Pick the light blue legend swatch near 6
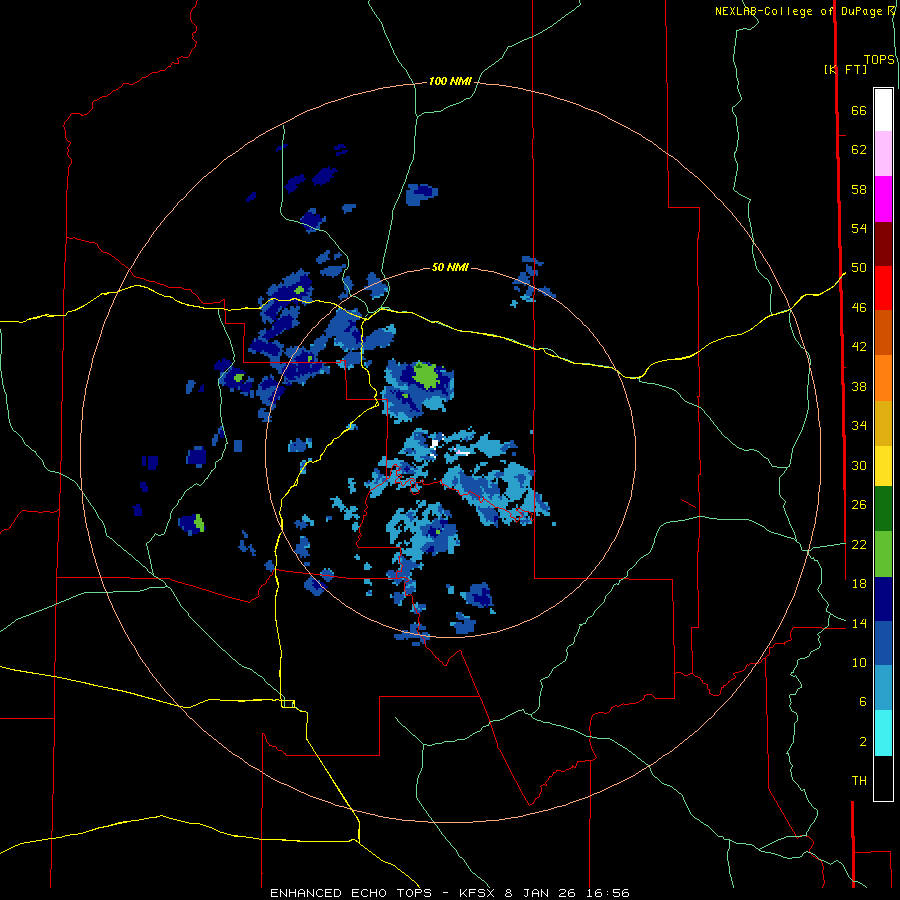Viewport: 900px width, 900px height. point(883,687)
